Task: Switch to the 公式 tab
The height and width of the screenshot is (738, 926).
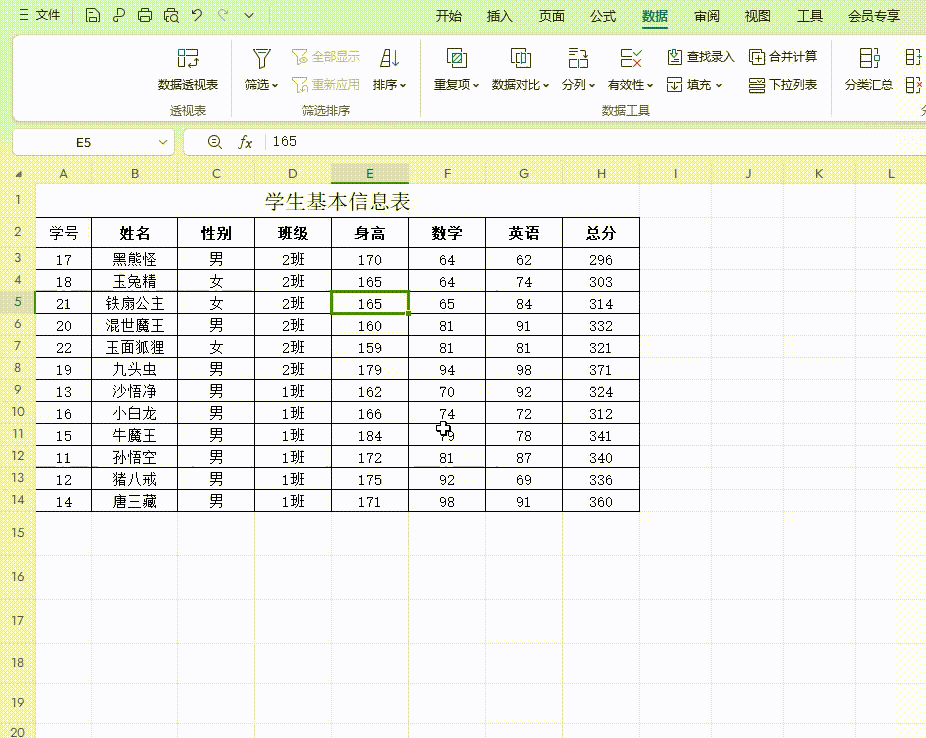Action: [x=603, y=16]
